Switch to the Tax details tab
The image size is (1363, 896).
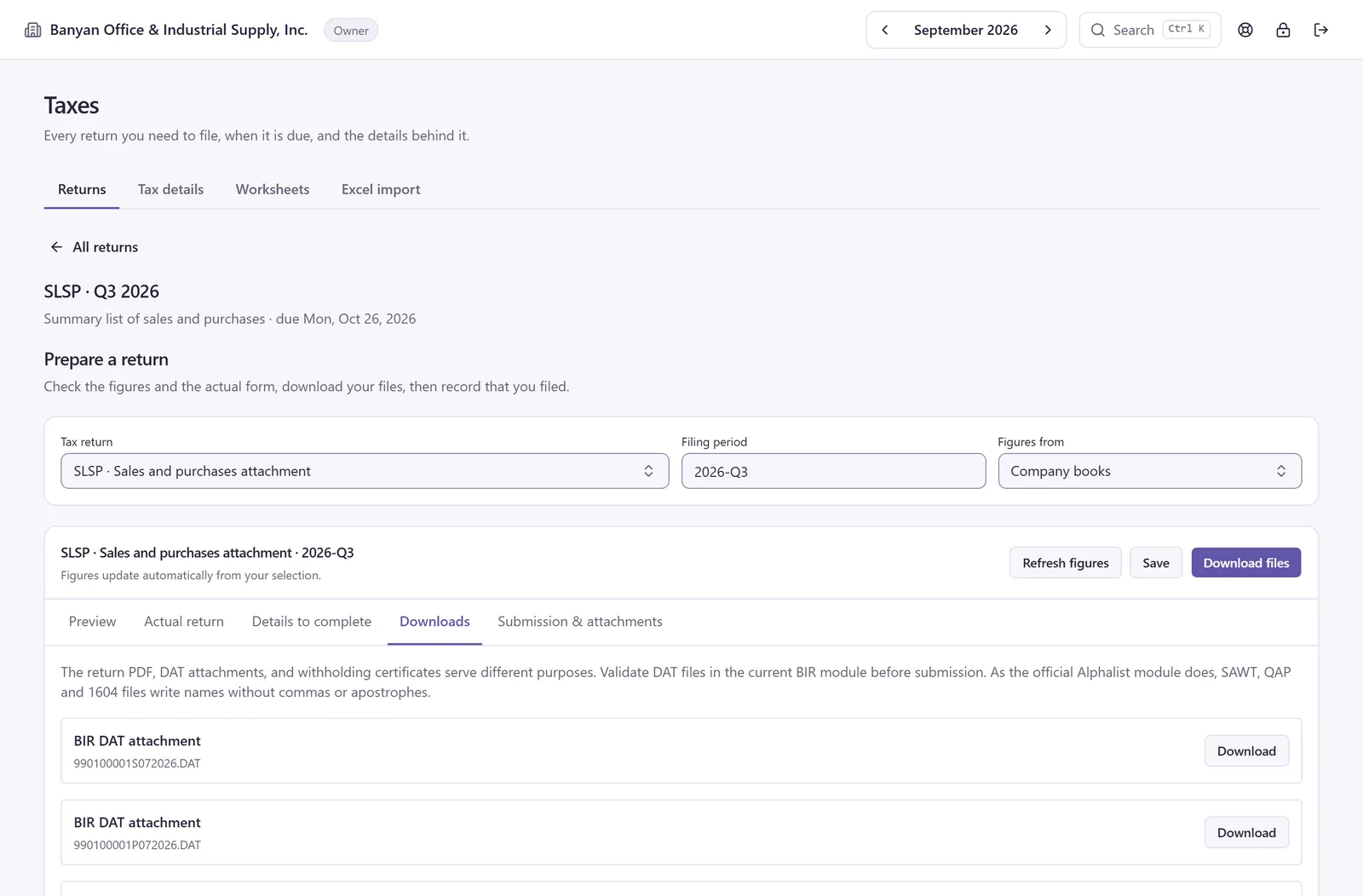(x=170, y=189)
